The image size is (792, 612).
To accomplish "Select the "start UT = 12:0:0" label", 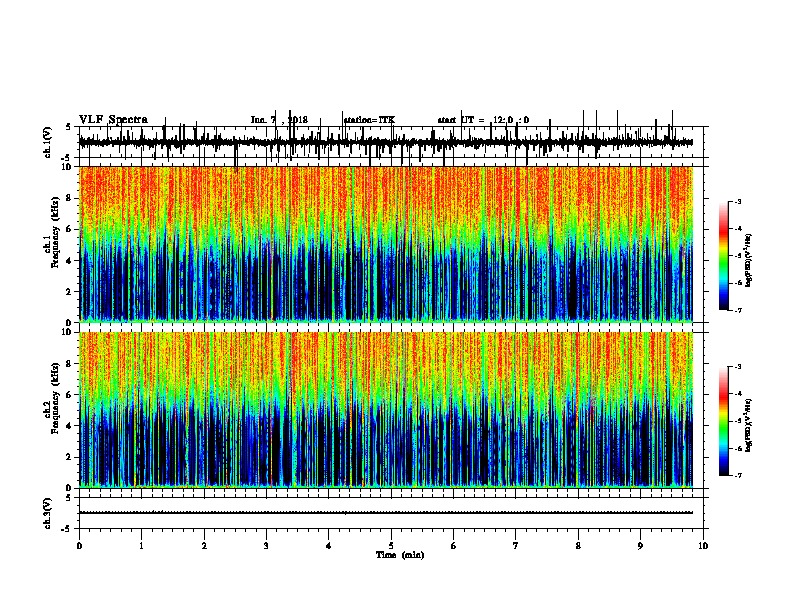I will click(483, 120).
